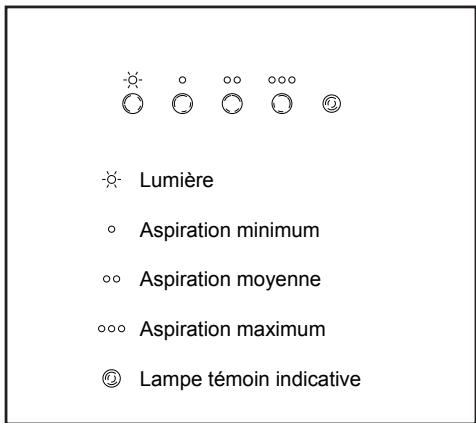Select the Aspiration maximum label
This screenshot has height=423, width=476.
click(233, 329)
